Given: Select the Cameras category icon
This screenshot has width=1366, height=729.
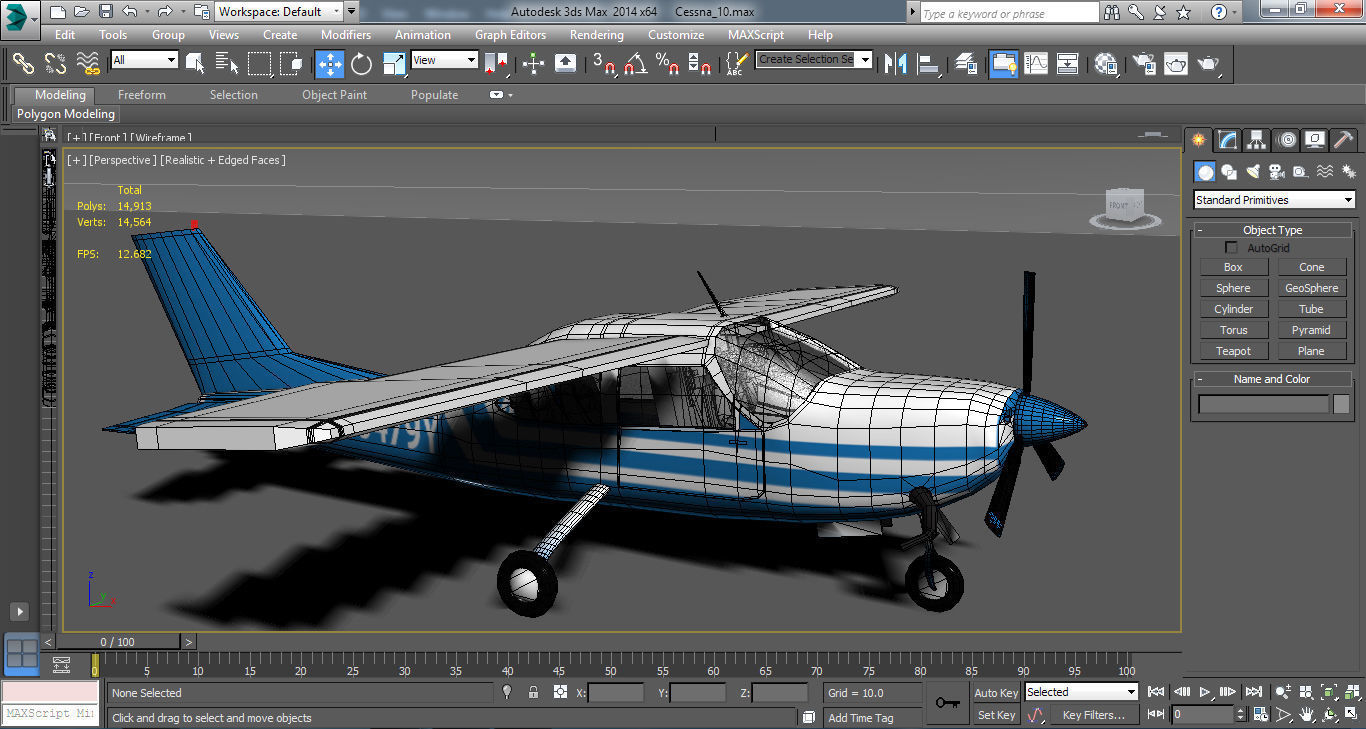Looking at the screenshot, I should point(1277,172).
